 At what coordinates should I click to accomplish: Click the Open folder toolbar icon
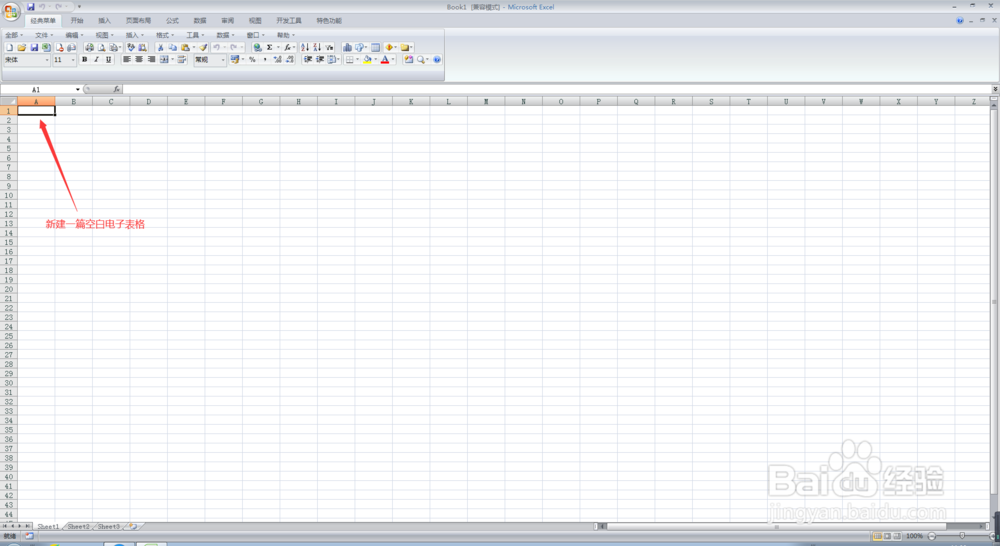[21, 47]
